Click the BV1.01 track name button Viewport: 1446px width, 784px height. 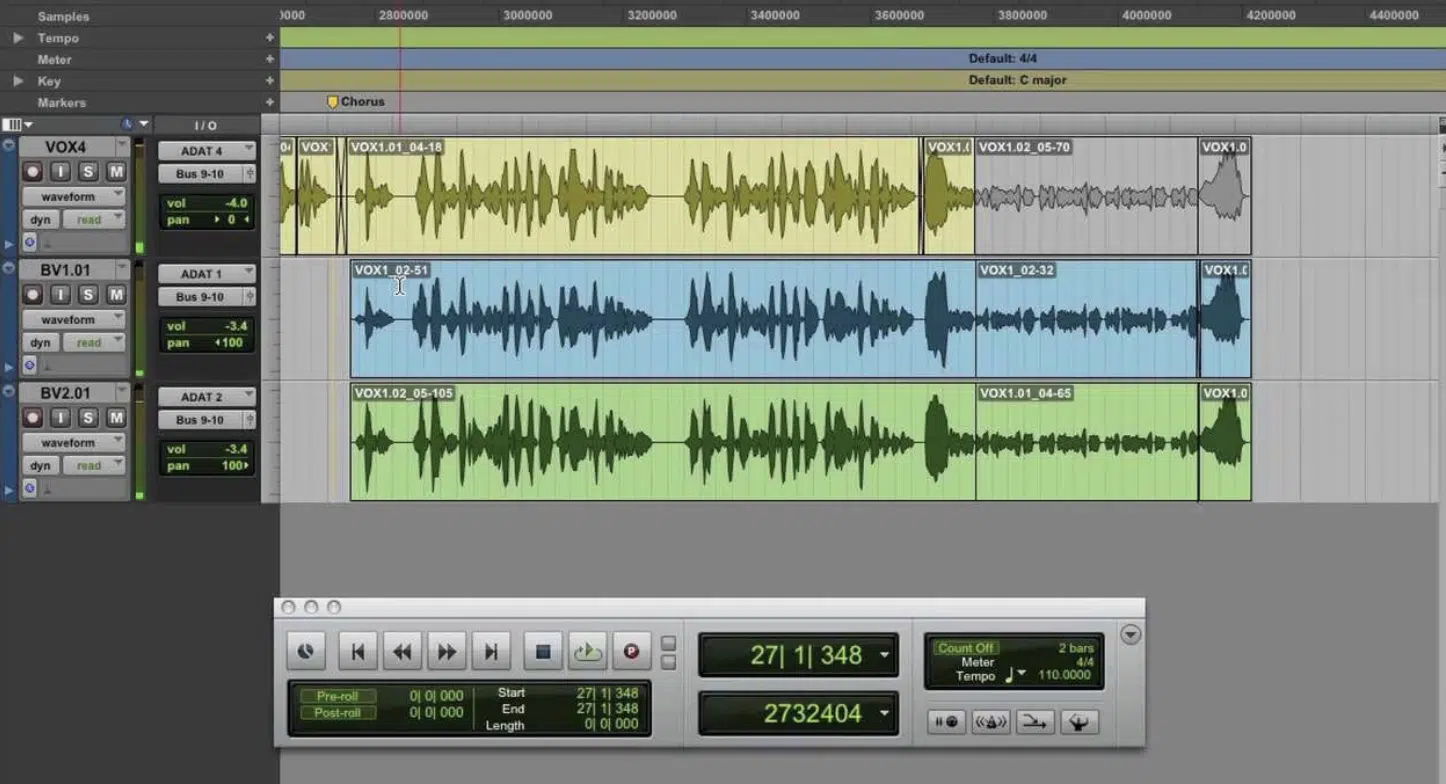pos(65,270)
